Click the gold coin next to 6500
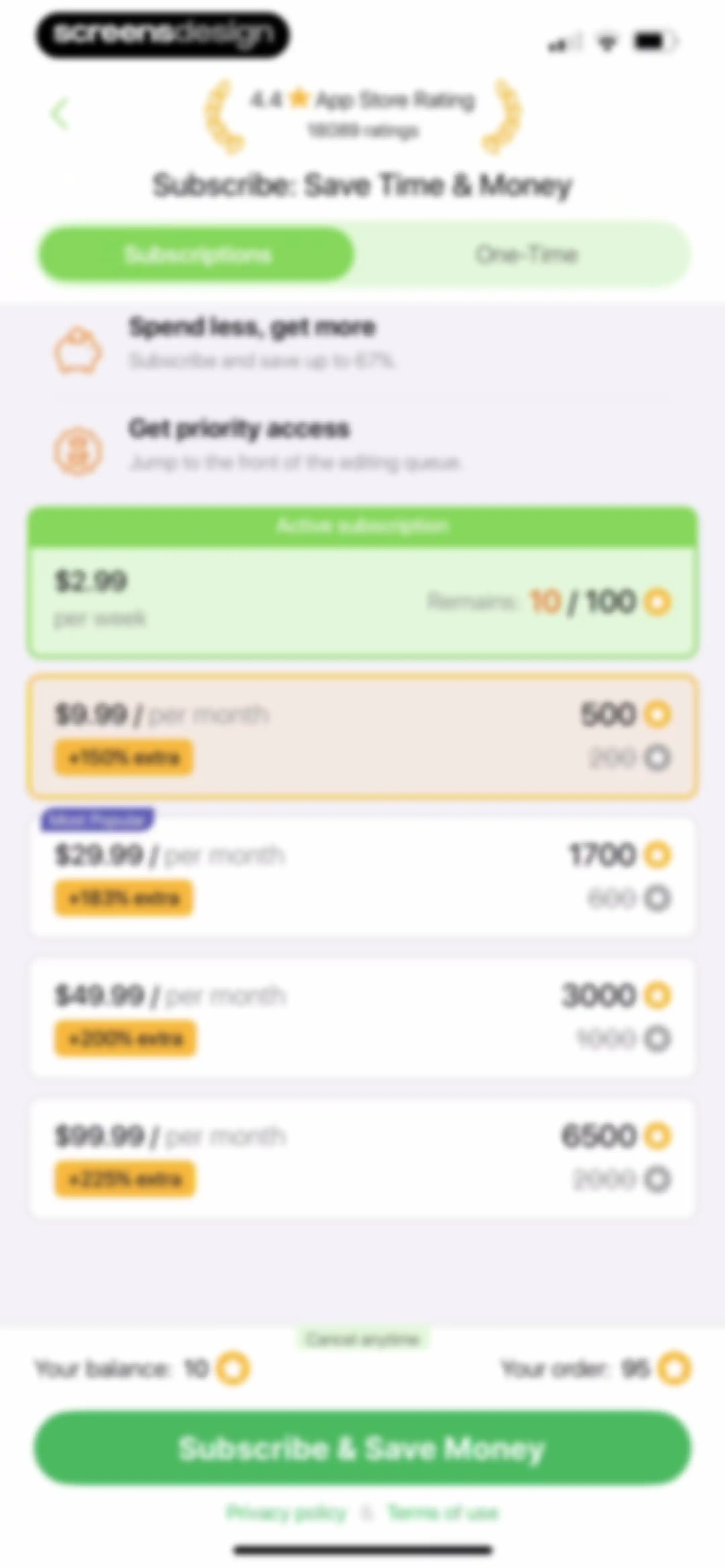This screenshot has width=725, height=1568. [x=658, y=1136]
